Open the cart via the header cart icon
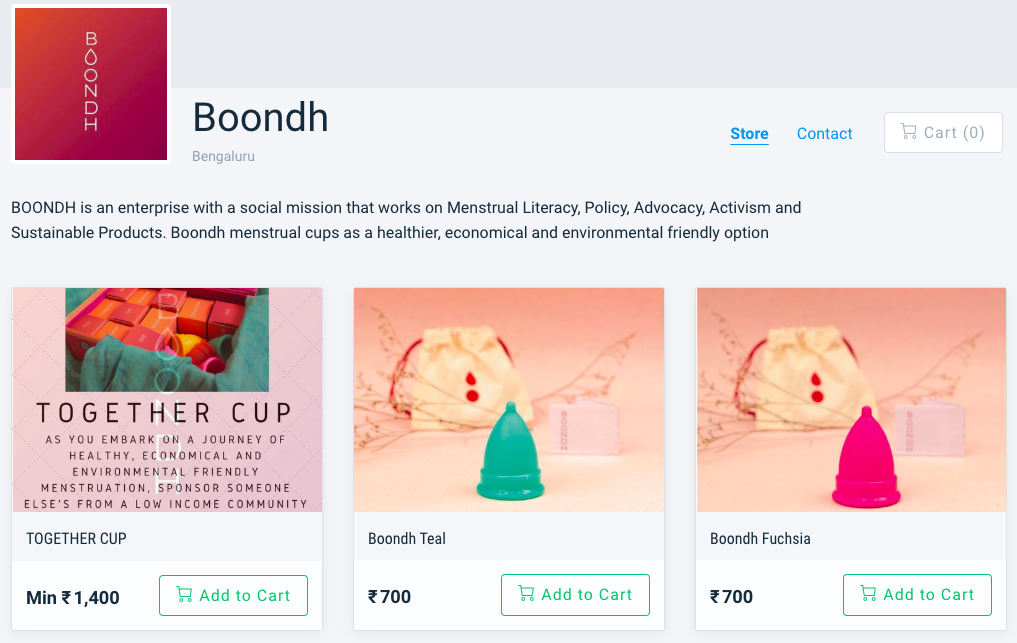This screenshot has width=1017, height=643. (x=908, y=132)
